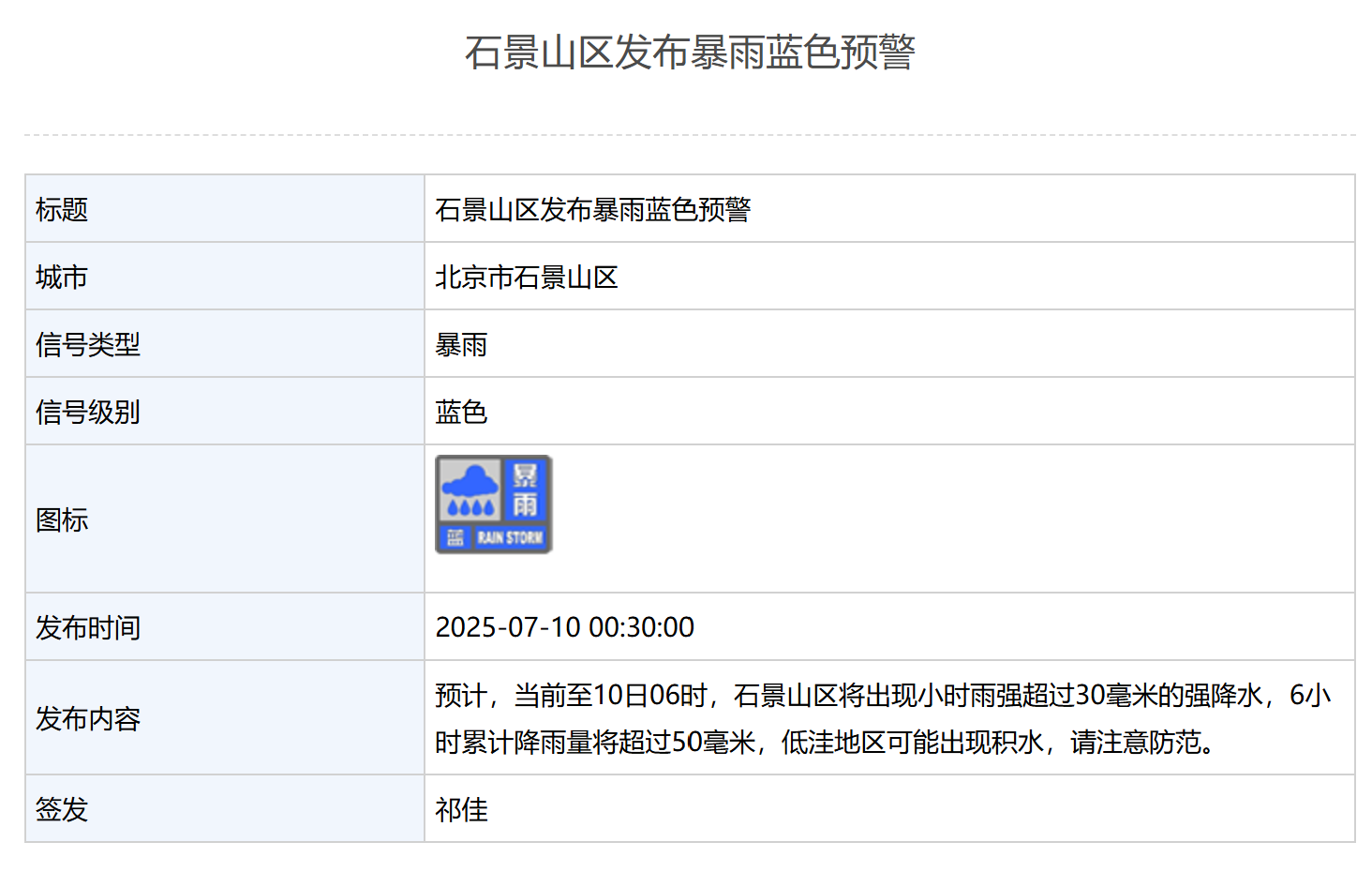Image resolution: width=1372 pixels, height=872 pixels.
Task: Click the 信号级别 label cell
Action: (x=225, y=412)
